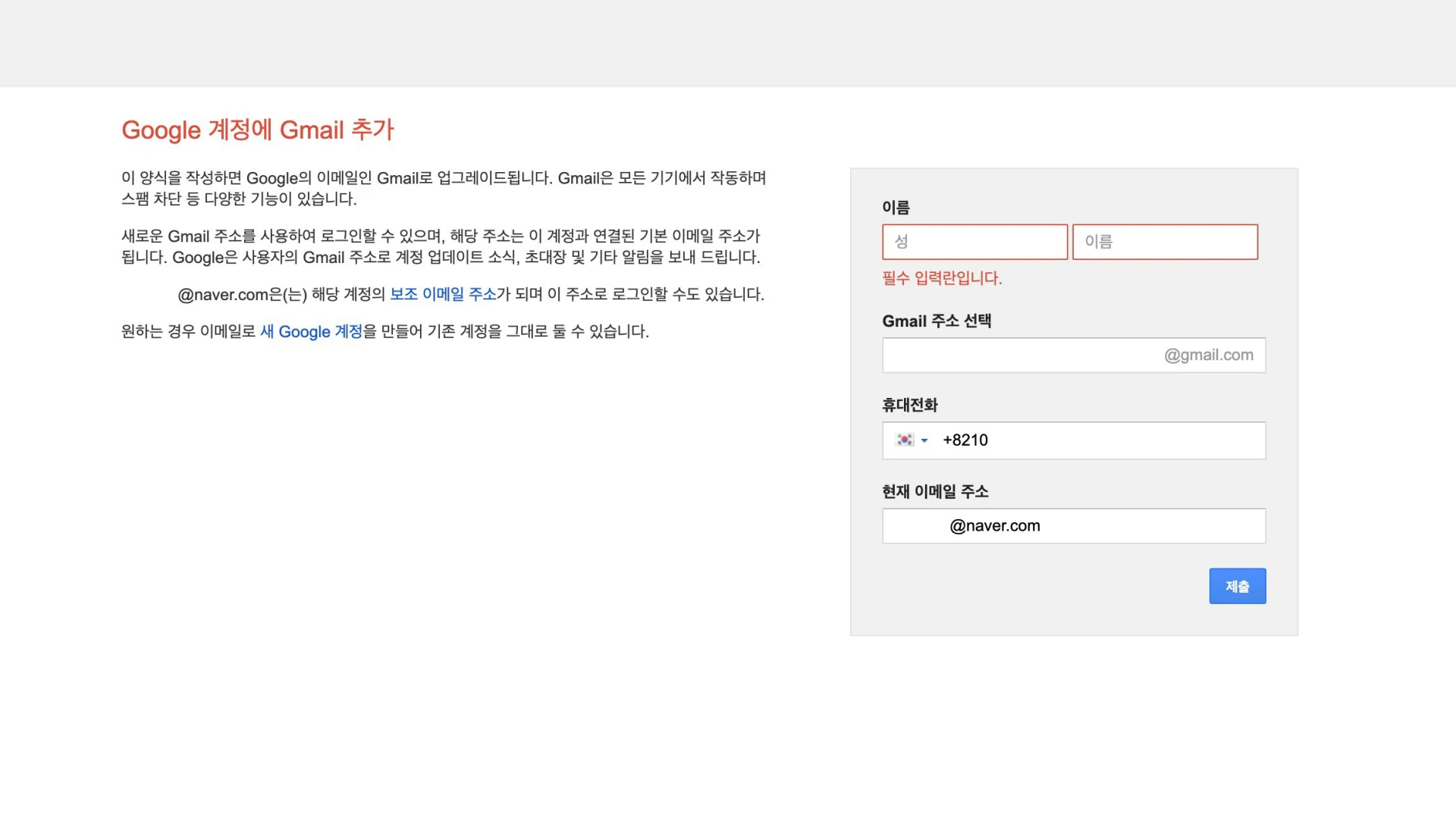Click the blue 제출 submit button
Screen dimensions: 1456x833
[1237, 586]
